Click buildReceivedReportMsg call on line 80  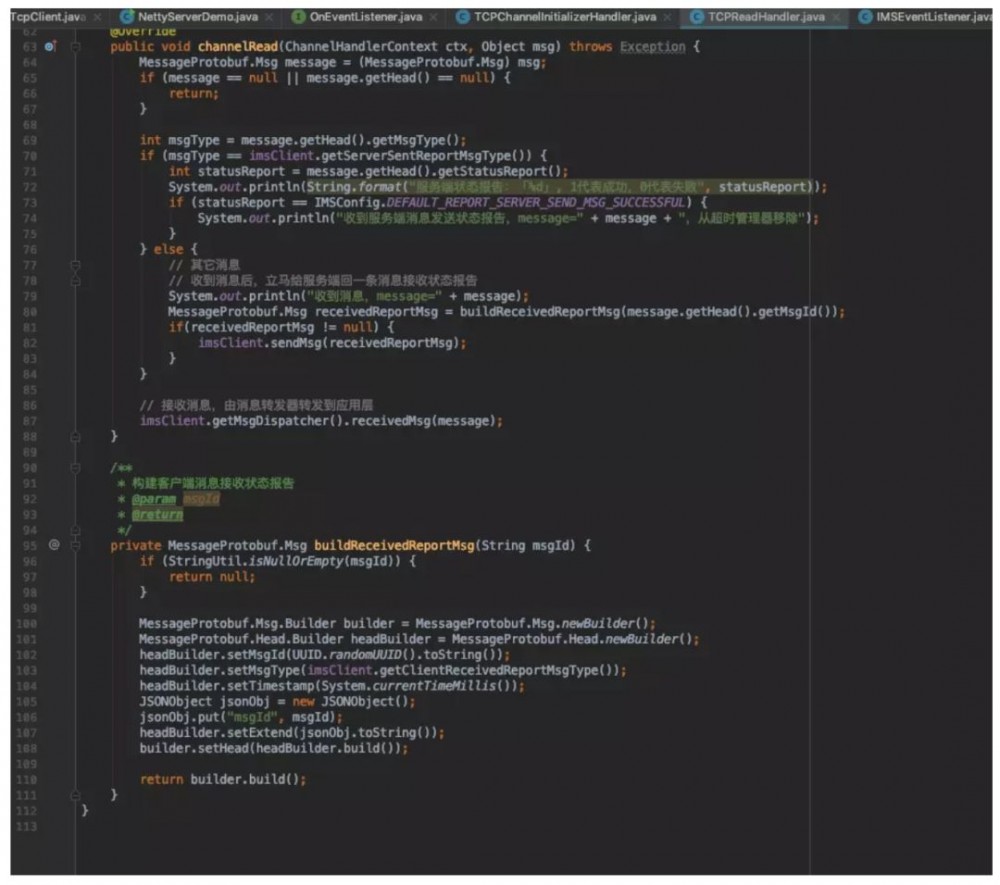tap(541, 312)
